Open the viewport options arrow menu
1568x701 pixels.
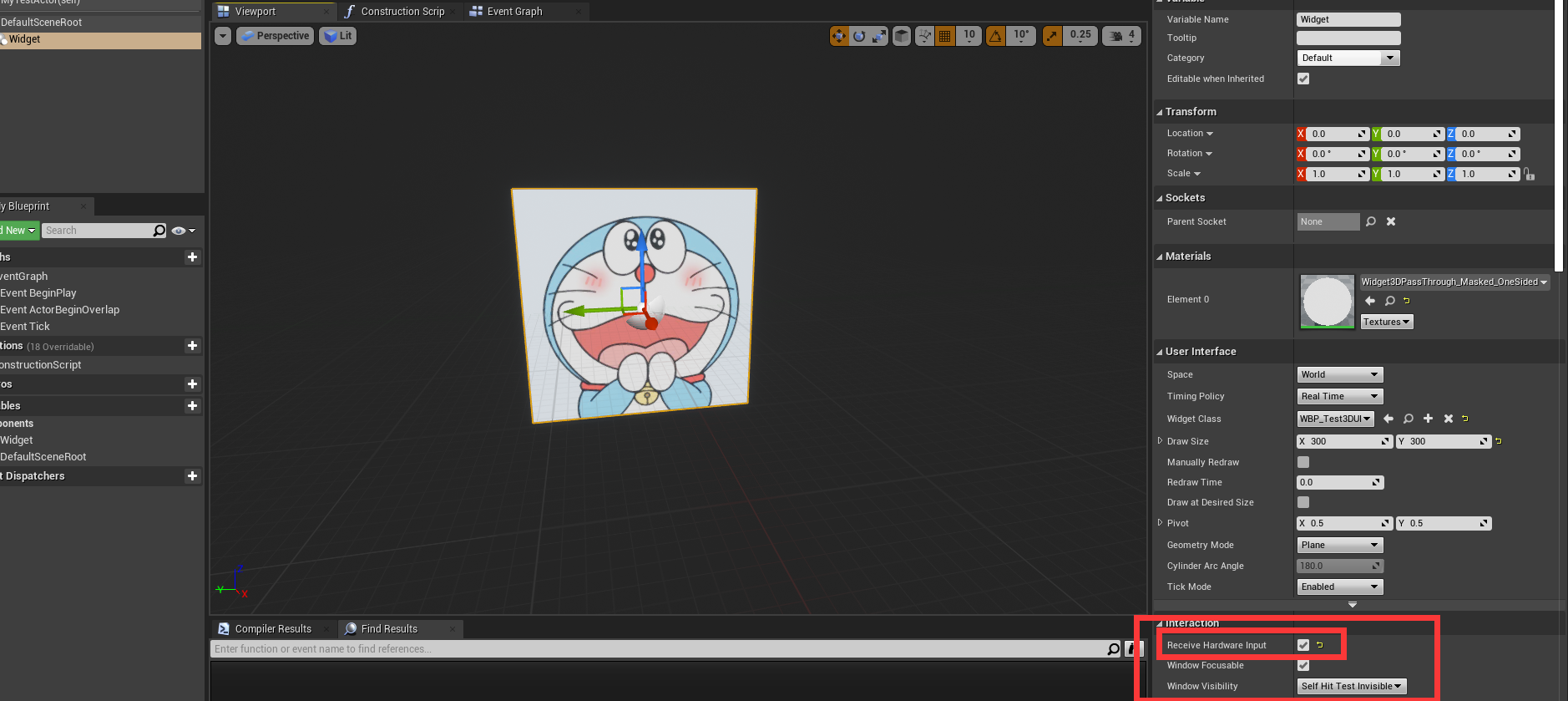(222, 36)
